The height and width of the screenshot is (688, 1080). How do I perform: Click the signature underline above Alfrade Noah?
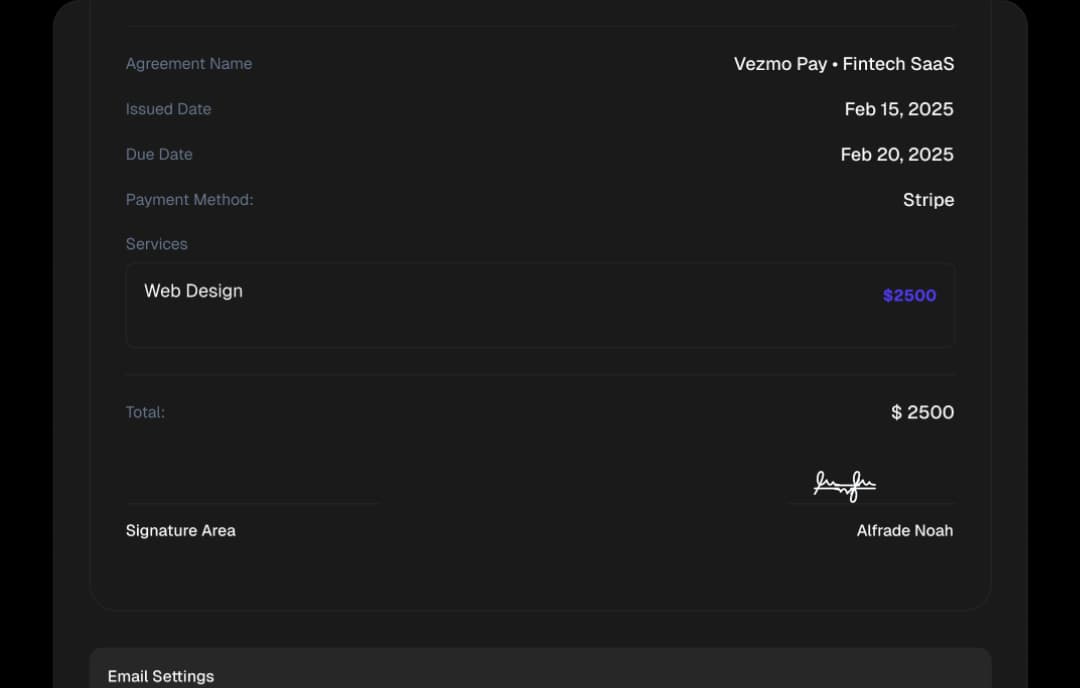pos(870,503)
